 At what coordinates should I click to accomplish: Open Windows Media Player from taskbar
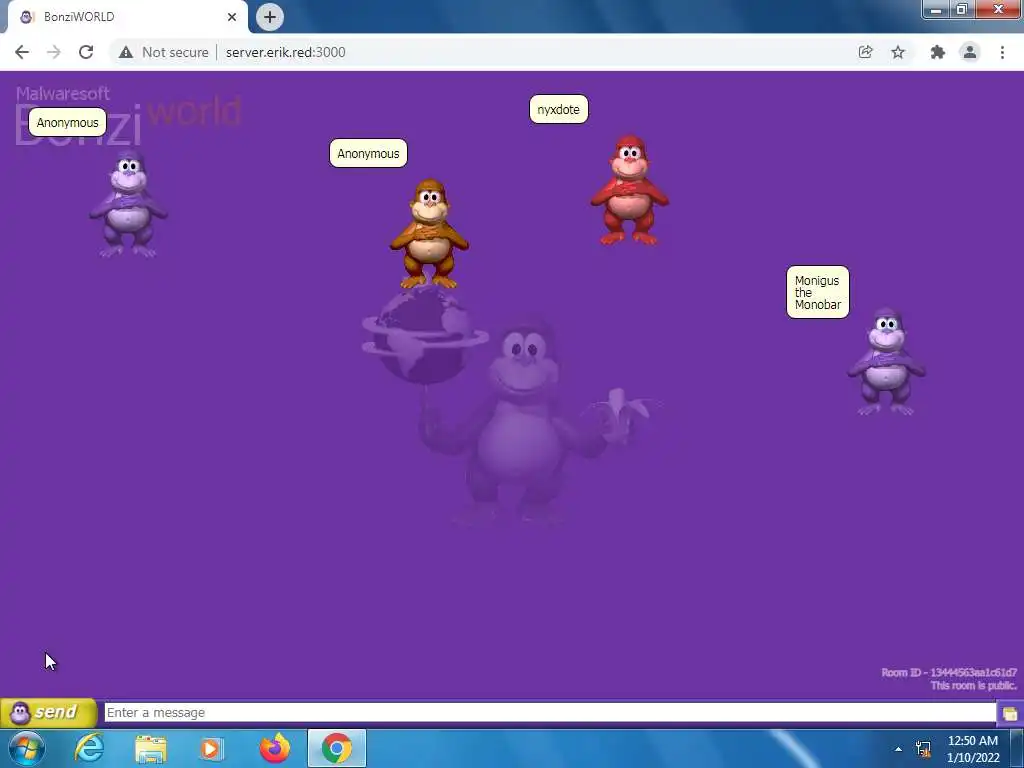click(211, 748)
